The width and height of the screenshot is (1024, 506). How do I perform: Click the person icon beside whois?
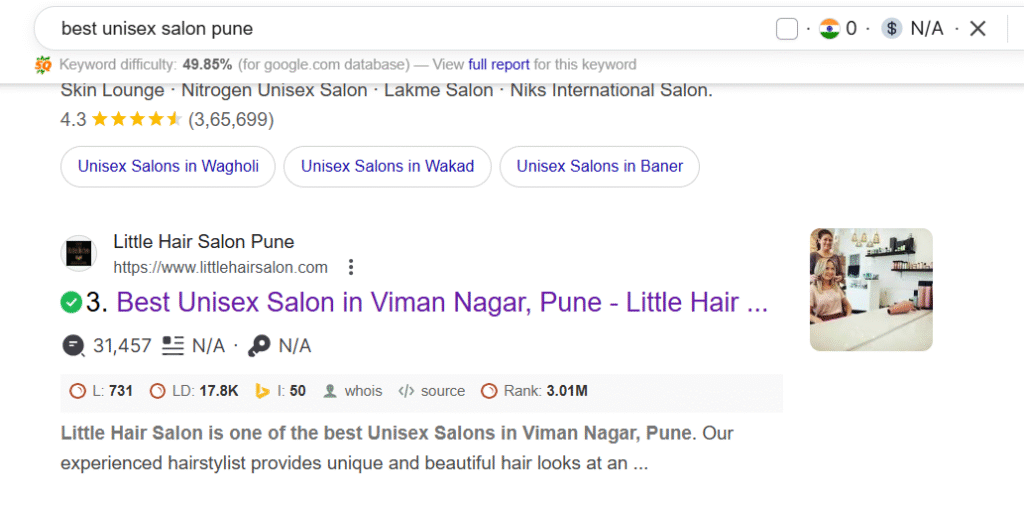(330, 391)
